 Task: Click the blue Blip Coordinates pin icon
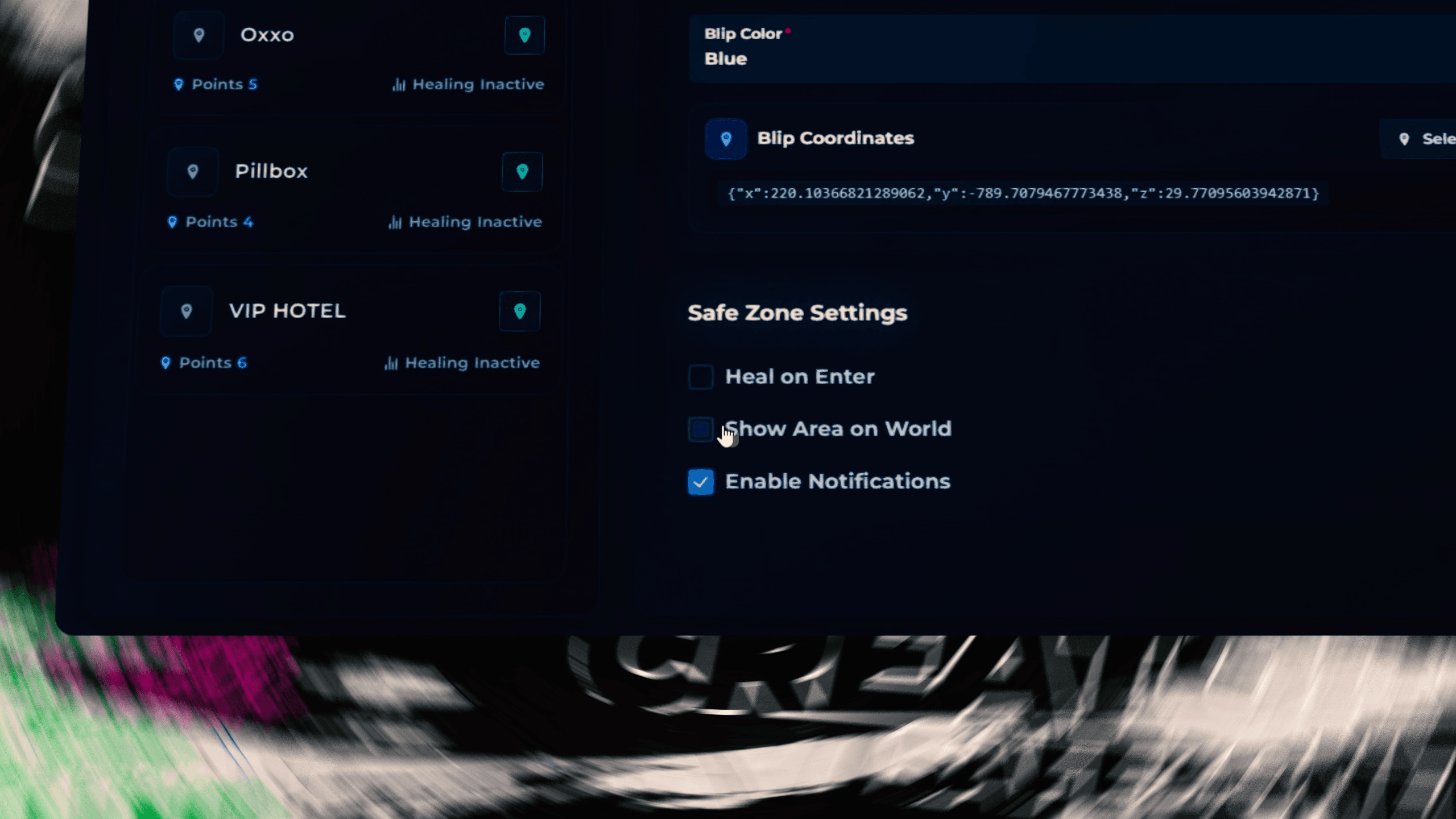[x=725, y=138]
